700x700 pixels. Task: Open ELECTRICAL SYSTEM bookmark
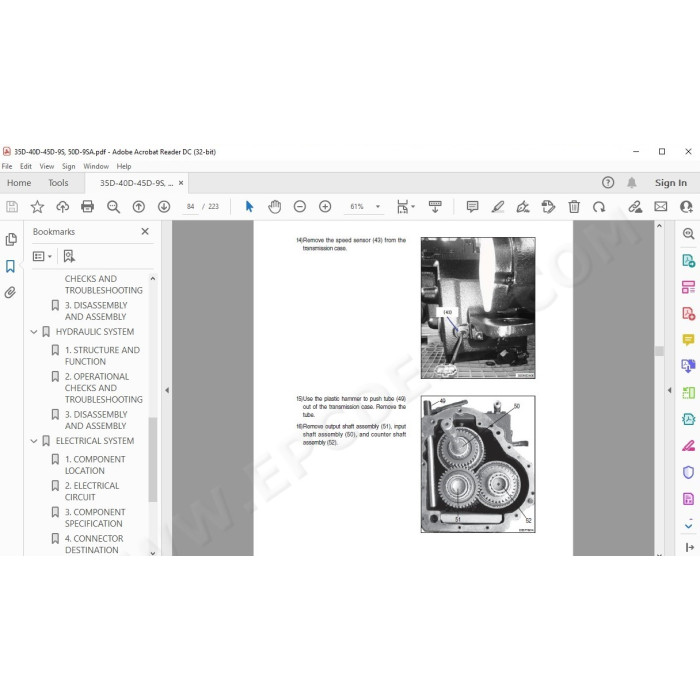[x=95, y=441]
